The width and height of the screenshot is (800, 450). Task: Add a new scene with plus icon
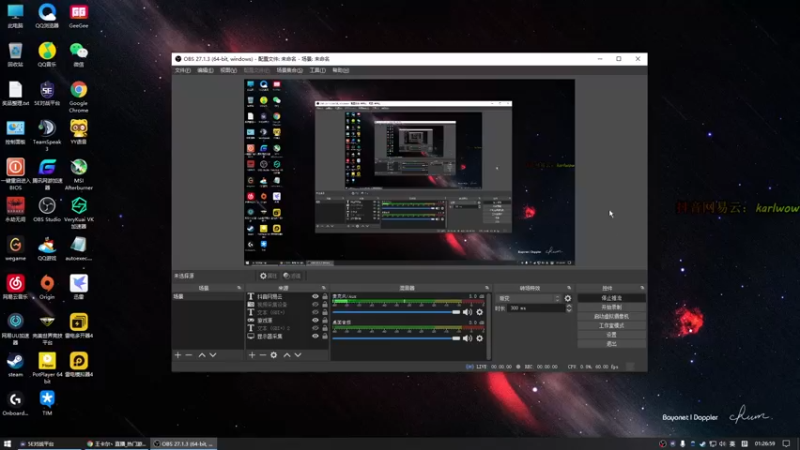pos(178,355)
